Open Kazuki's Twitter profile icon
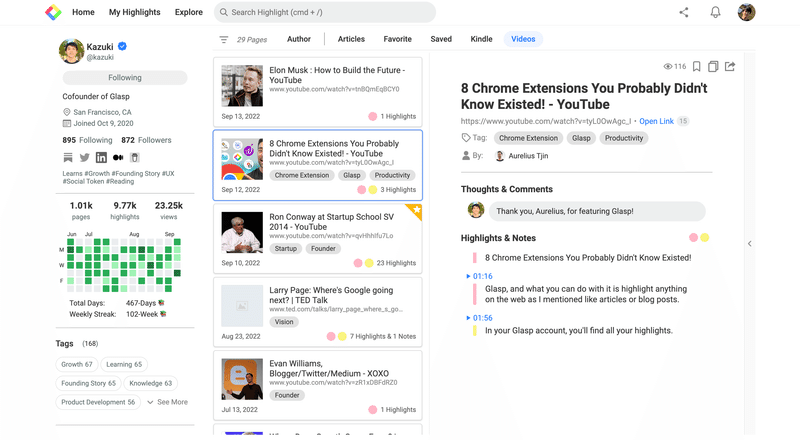 tap(84, 157)
